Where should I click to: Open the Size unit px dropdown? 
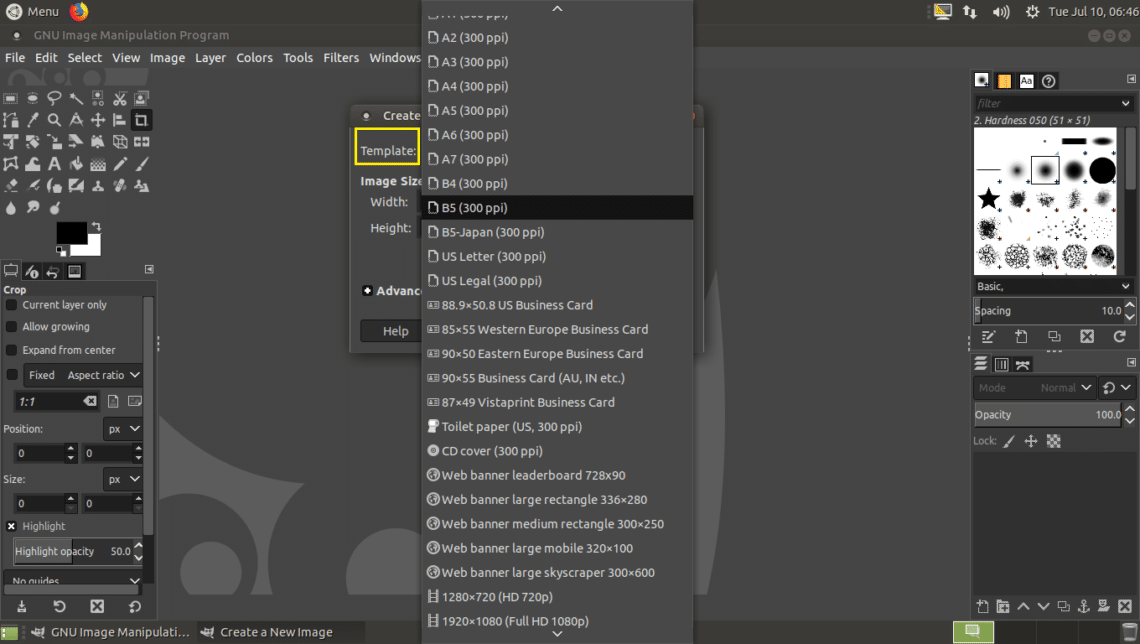pos(123,480)
